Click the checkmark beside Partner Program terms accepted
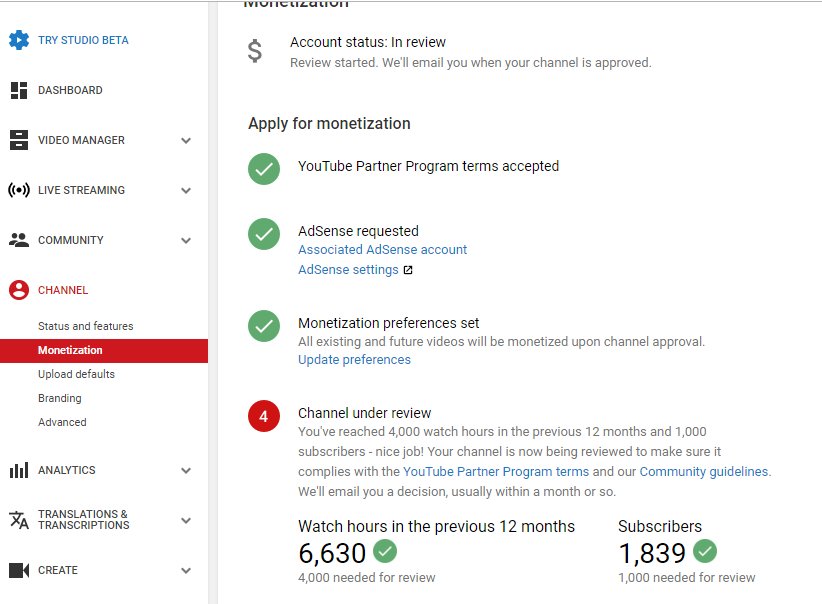Screen dimensions: 822x604 (264, 169)
